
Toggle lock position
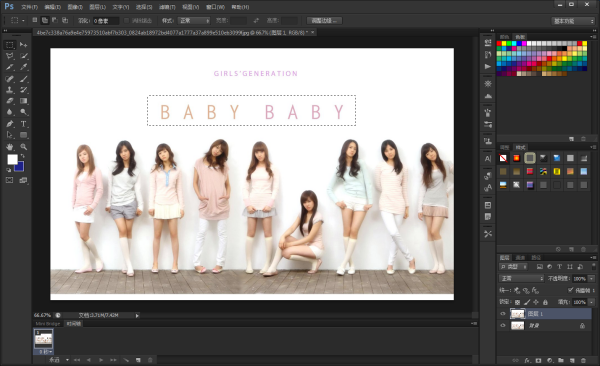(536, 302)
